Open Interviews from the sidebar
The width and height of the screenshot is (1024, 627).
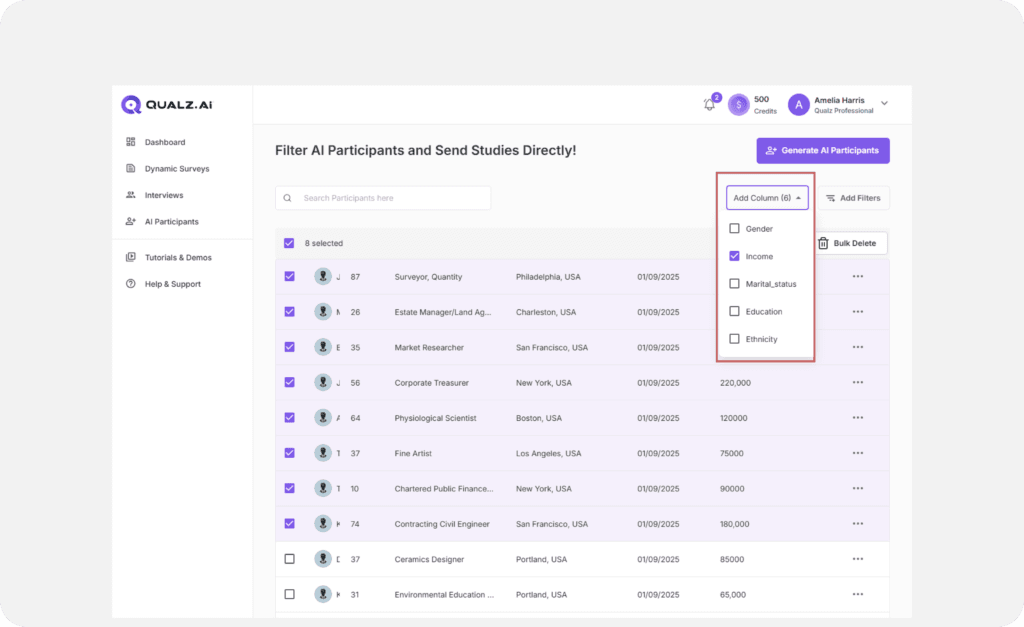coord(164,195)
